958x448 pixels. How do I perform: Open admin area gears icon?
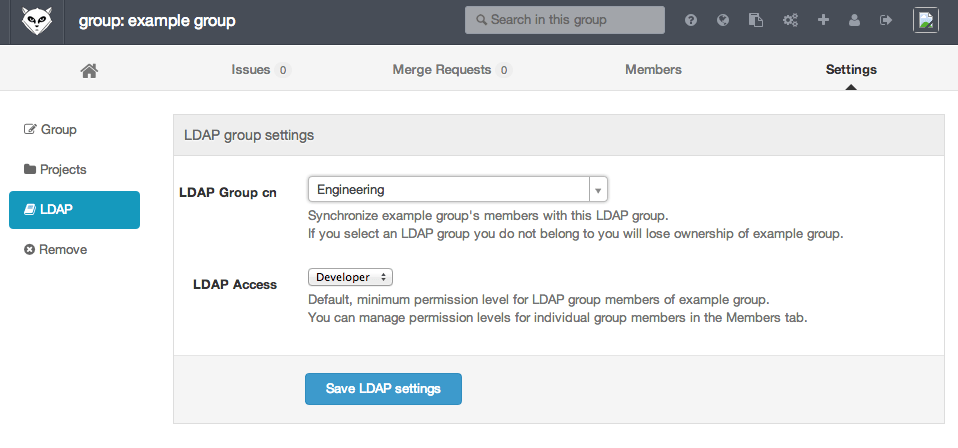(790, 20)
